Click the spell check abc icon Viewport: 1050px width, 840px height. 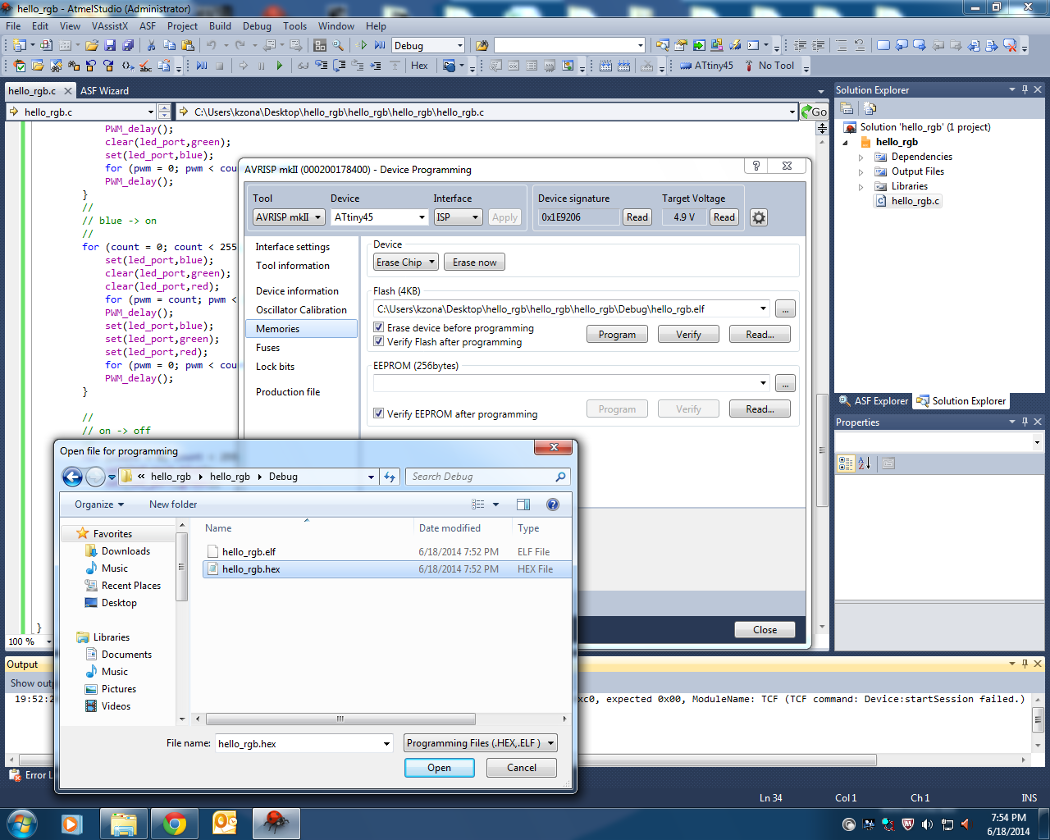[145, 66]
